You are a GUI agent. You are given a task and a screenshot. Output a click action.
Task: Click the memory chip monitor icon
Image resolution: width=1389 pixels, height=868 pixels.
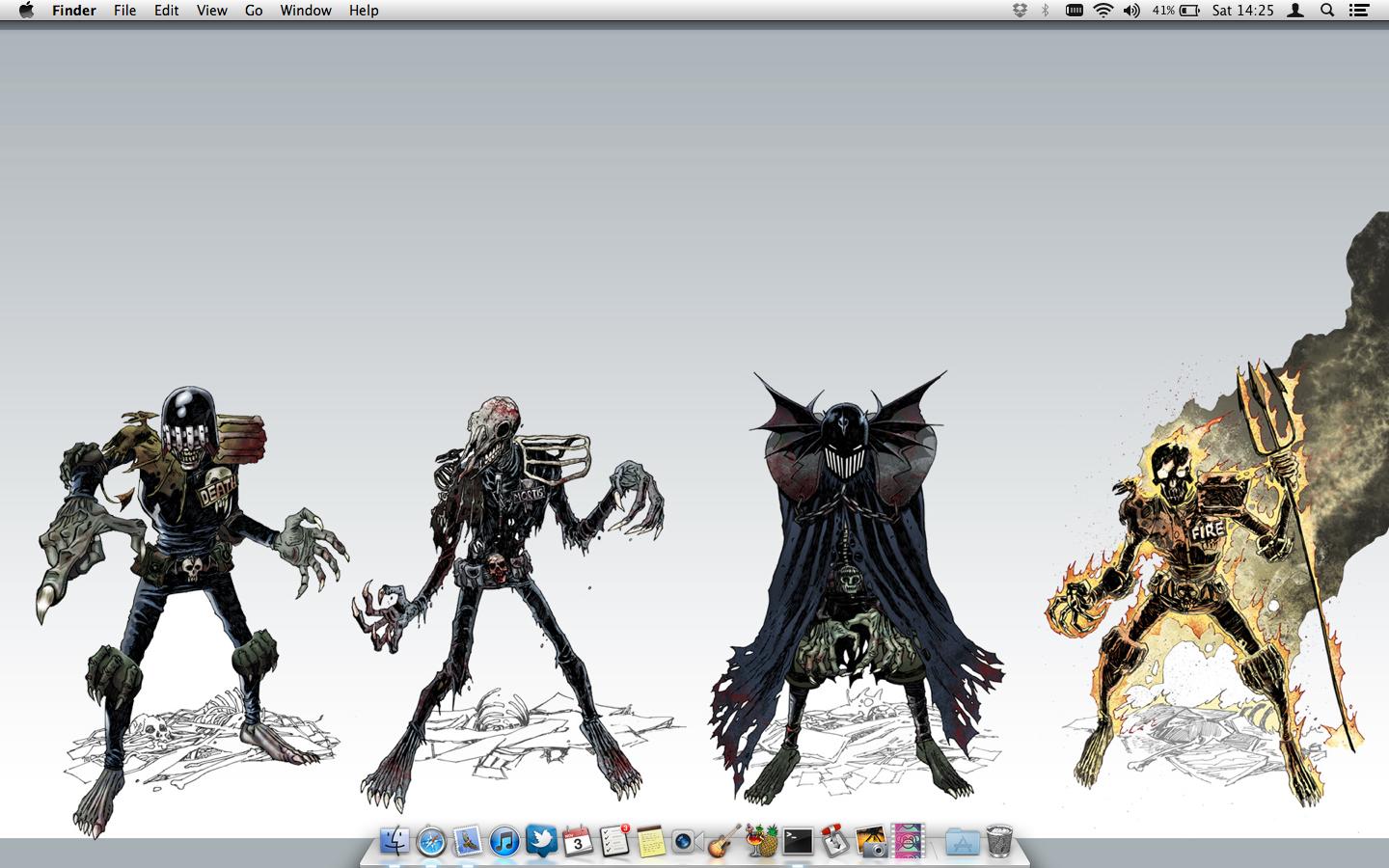pyautogui.click(x=1074, y=11)
